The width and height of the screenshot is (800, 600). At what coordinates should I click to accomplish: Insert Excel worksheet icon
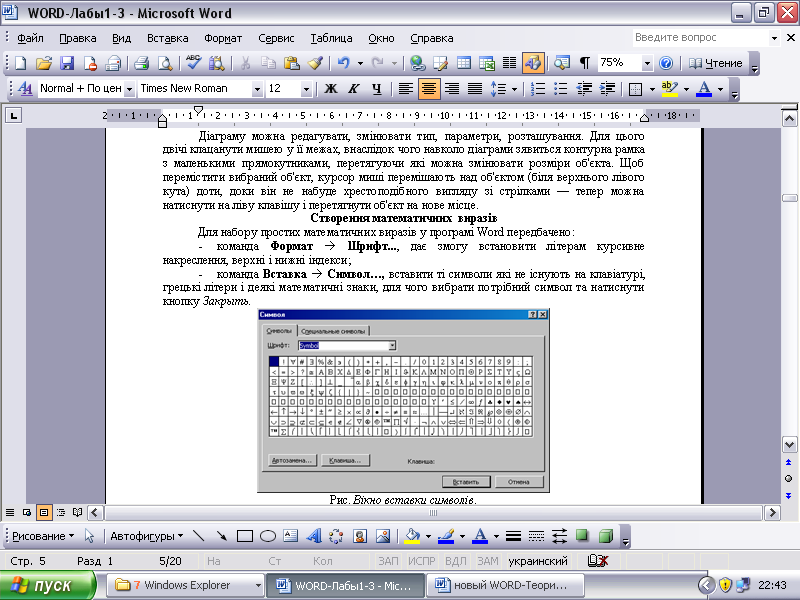487,63
